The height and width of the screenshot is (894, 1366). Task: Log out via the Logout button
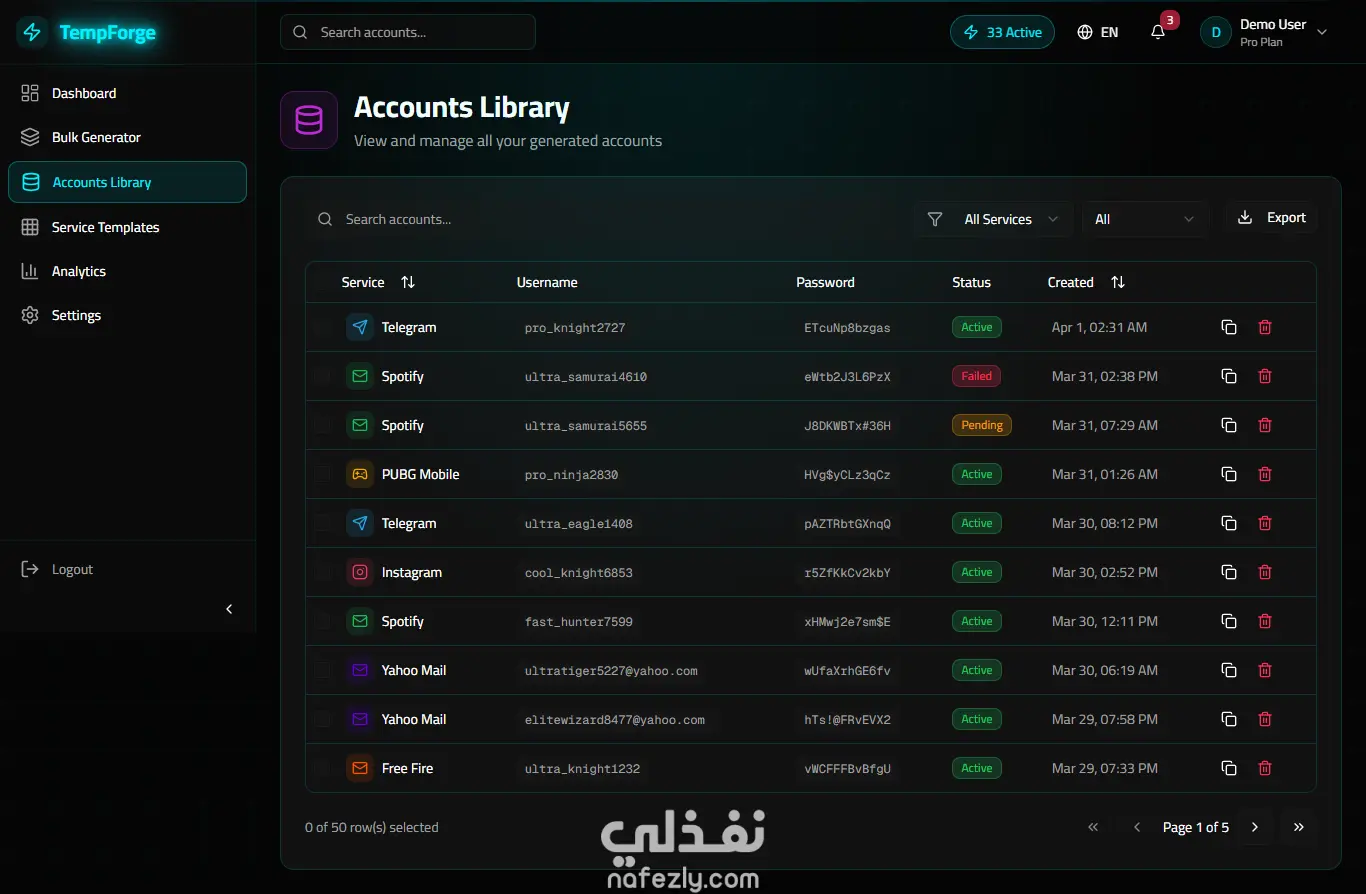pos(127,569)
